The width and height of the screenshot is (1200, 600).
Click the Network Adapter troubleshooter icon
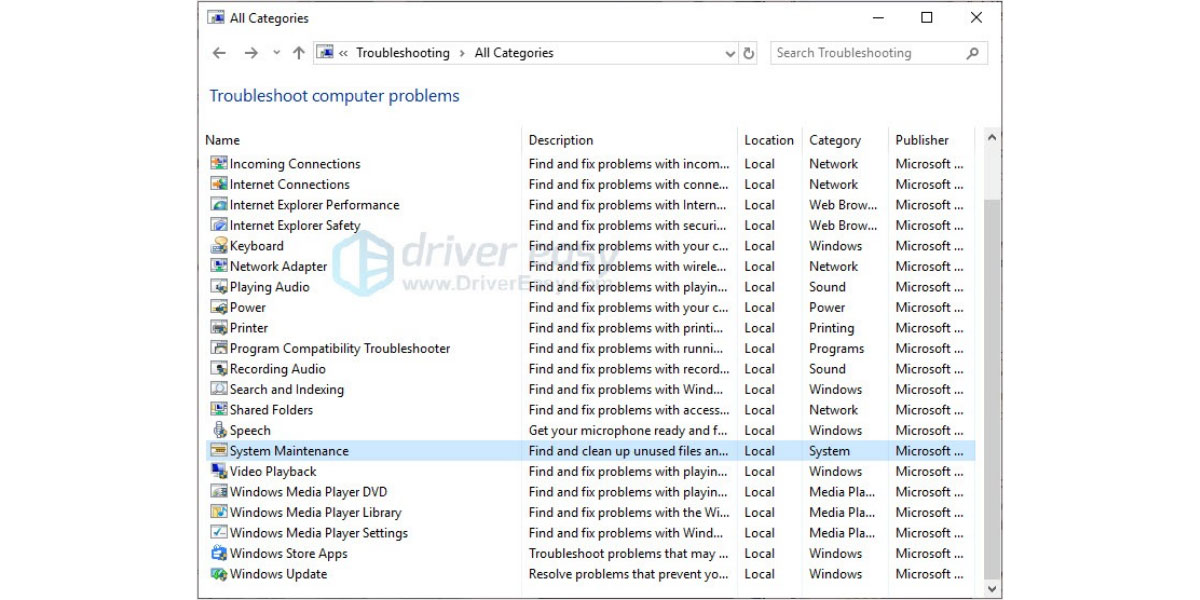(219, 266)
